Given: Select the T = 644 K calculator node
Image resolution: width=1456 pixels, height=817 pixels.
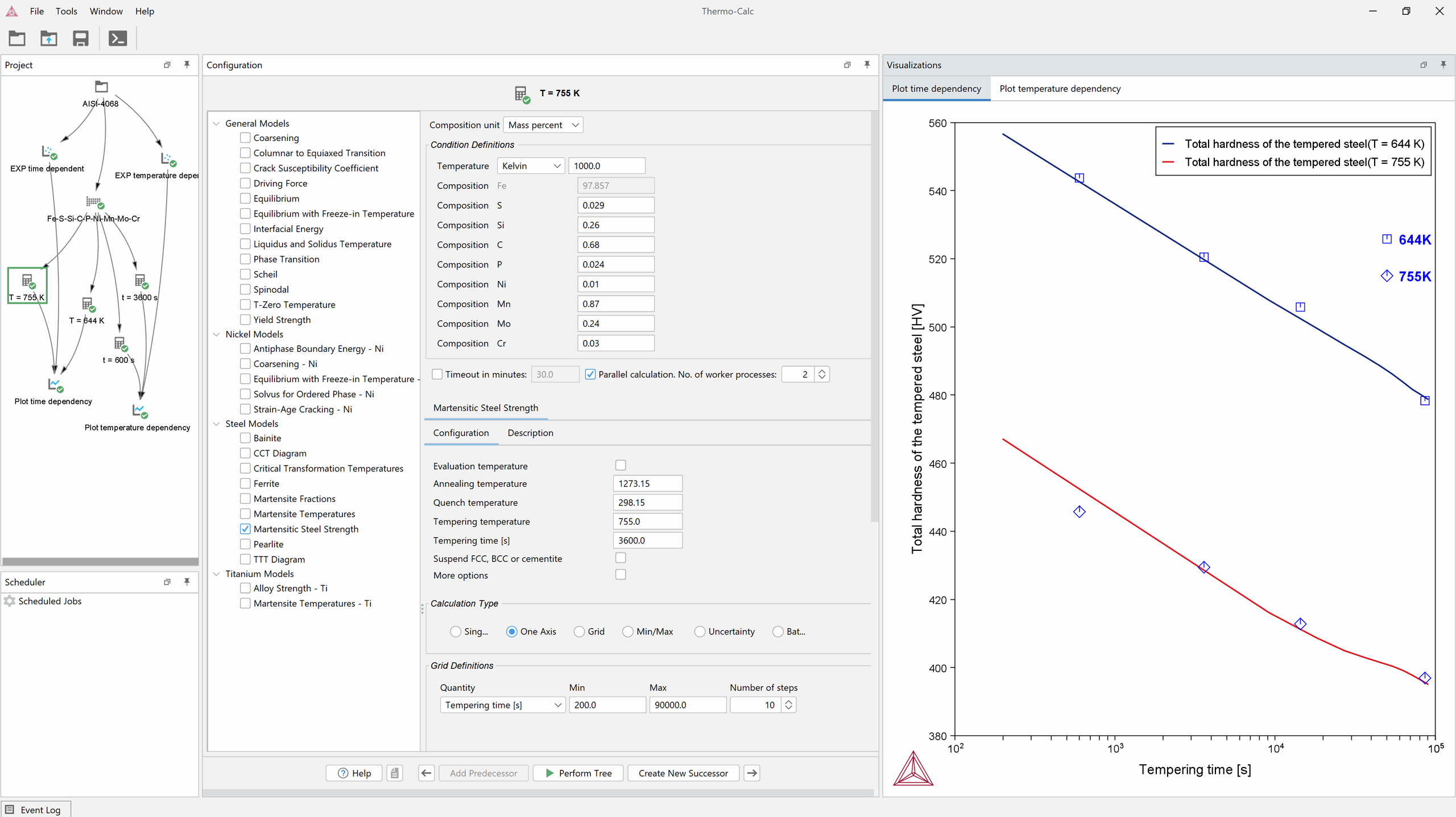Looking at the screenshot, I should (x=87, y=305).
